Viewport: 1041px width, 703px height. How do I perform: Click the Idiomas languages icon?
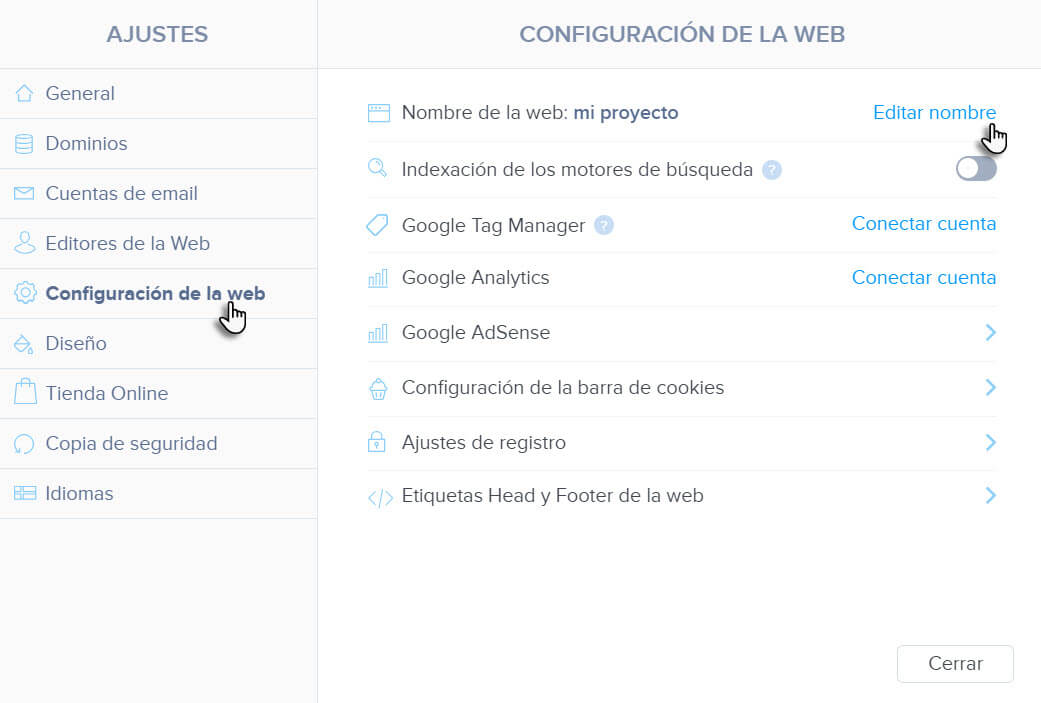click(25, 493)
